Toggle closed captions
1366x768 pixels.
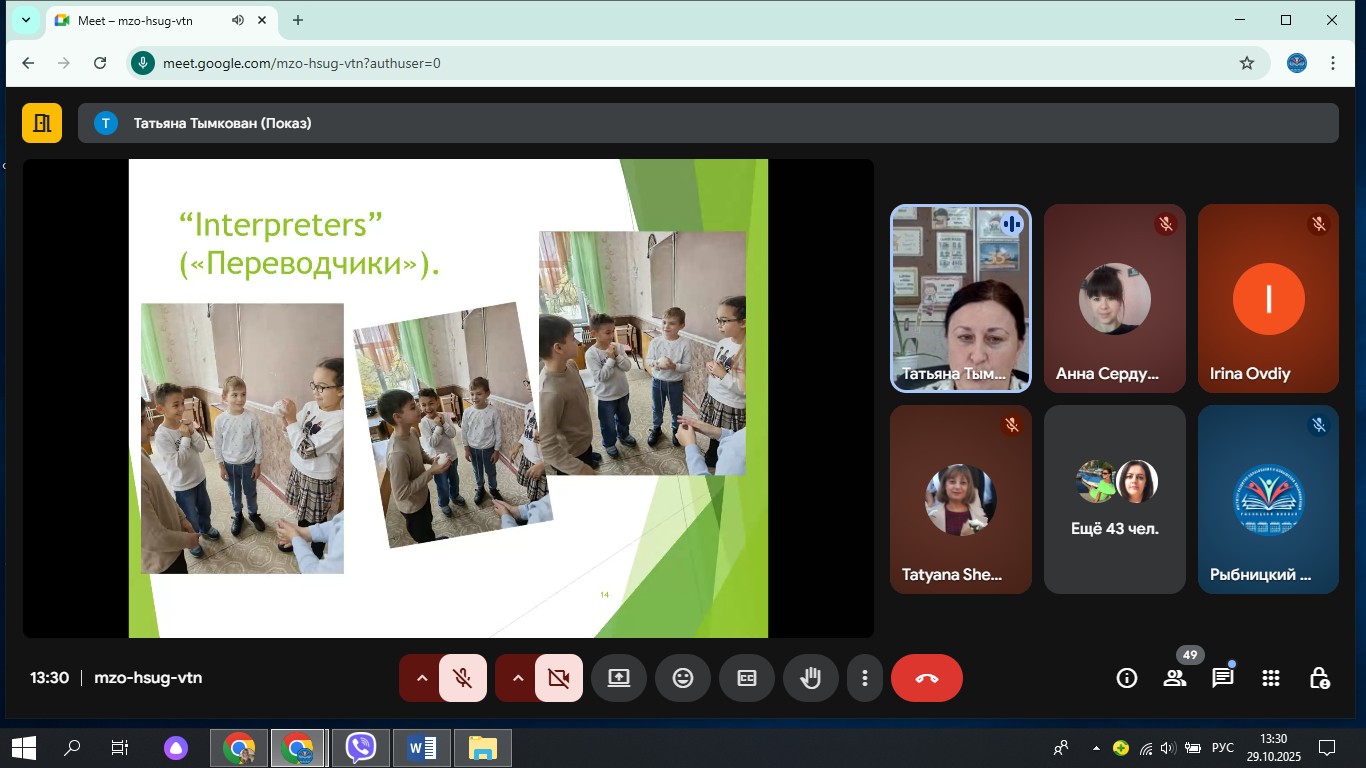(x=747, y=678)
